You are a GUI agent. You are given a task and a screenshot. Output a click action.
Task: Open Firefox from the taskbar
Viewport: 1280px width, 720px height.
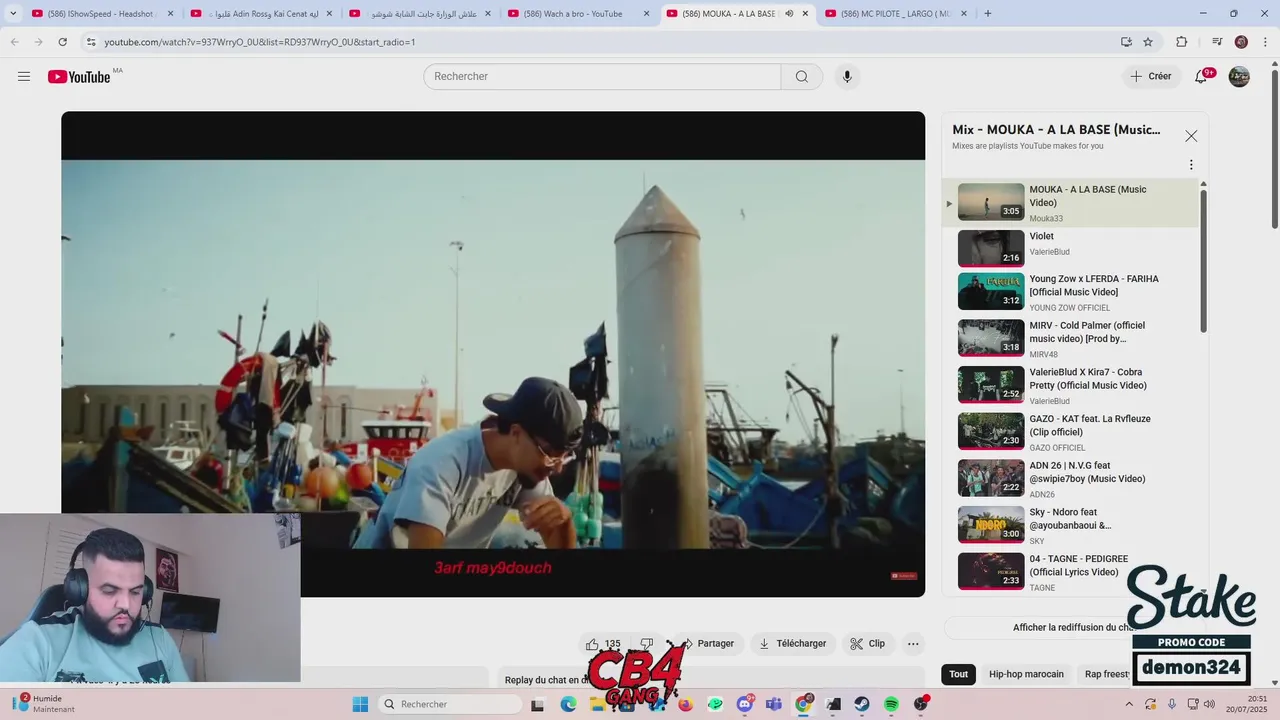pos(685,704)
